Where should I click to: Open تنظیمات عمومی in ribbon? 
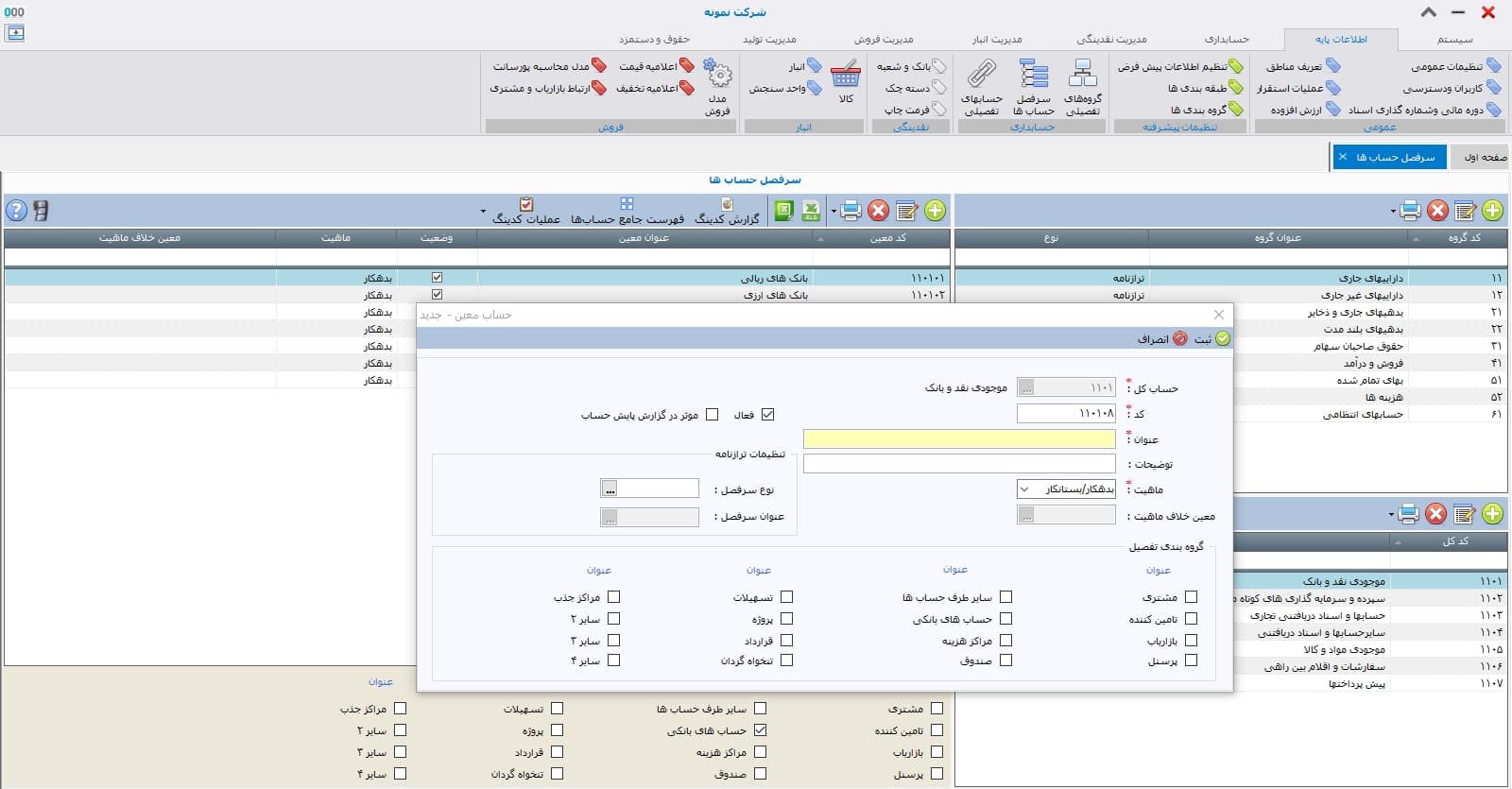tap(1455, 66)
